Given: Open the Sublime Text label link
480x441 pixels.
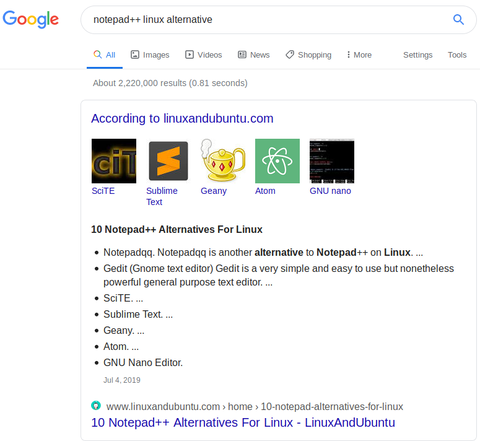Looking at the screenshot, I should [x=162, y=196].
